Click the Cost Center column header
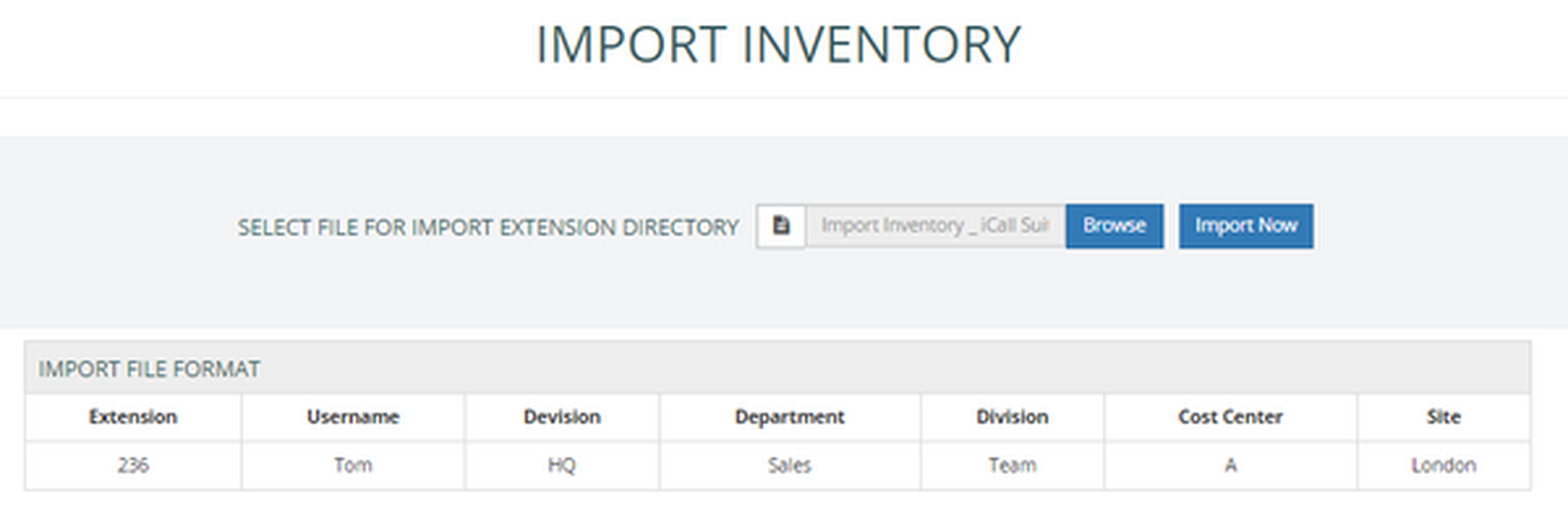Image resolution: width=1568 pixels, height=515 pixels. [1230, 417]
